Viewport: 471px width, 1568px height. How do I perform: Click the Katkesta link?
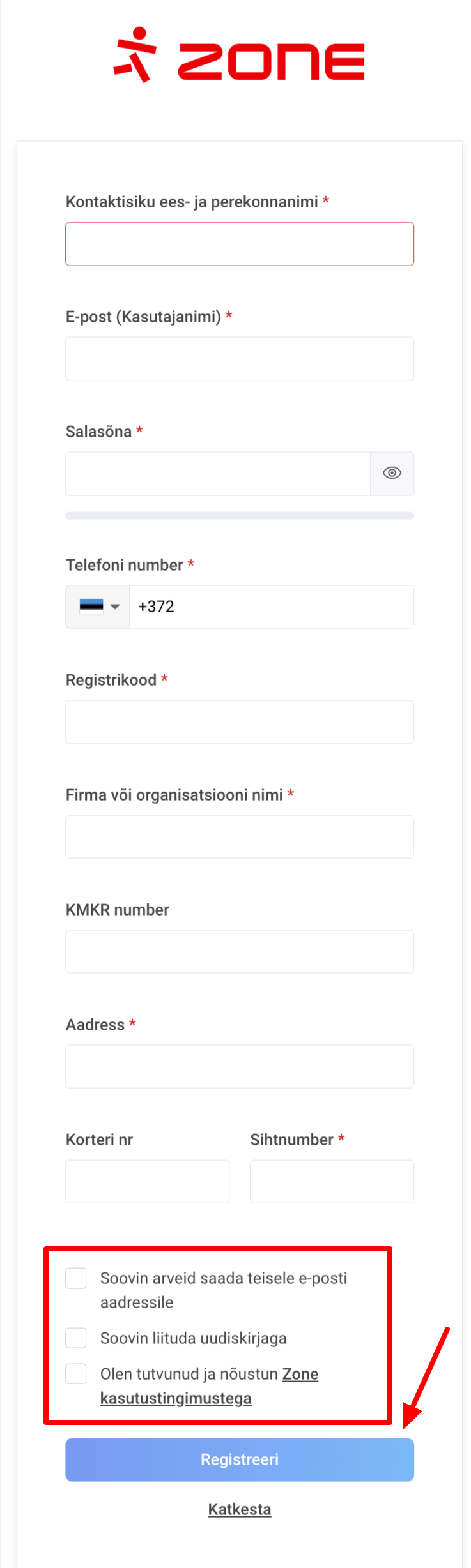tap(240, 1509)
